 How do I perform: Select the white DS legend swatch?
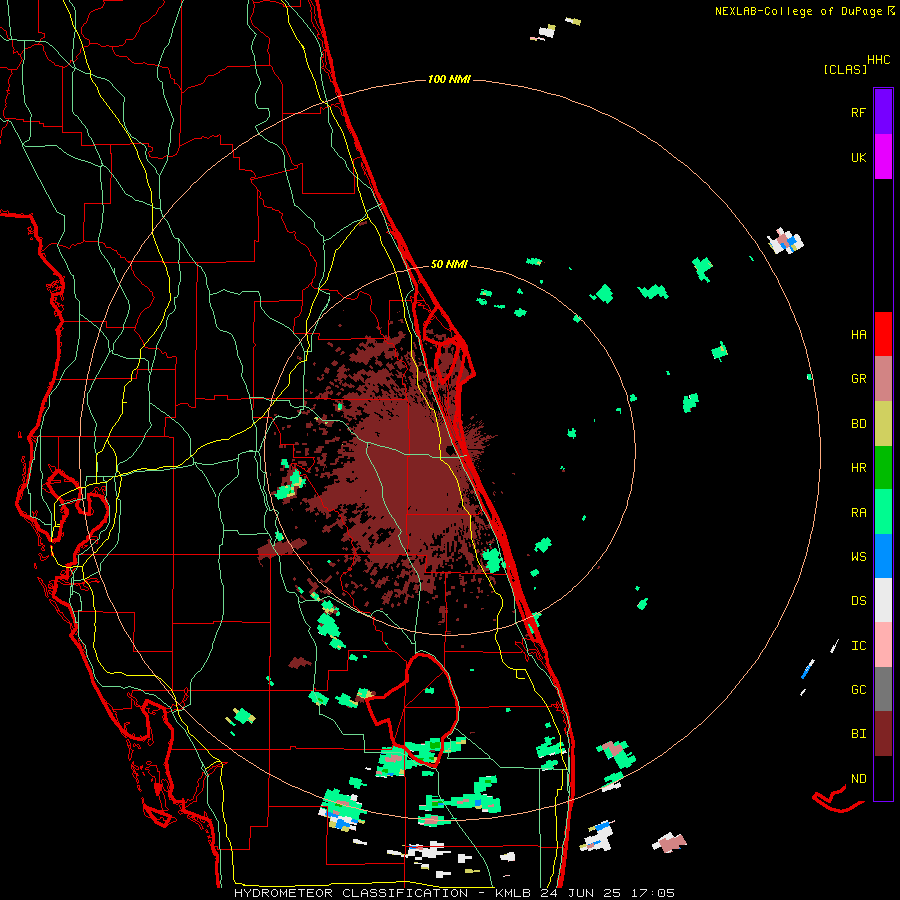point(883,600)
